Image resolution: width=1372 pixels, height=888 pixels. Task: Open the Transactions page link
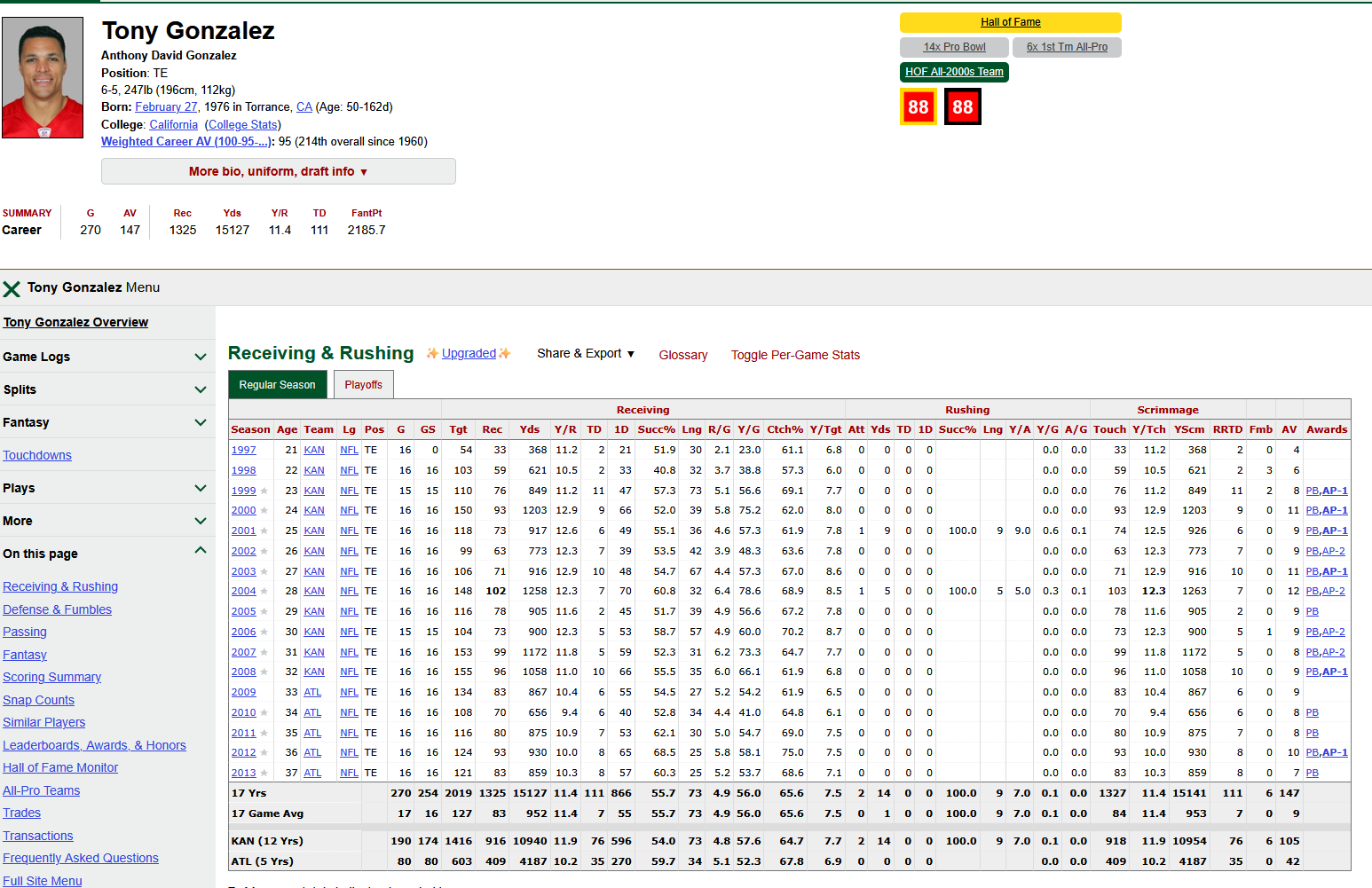38,836
